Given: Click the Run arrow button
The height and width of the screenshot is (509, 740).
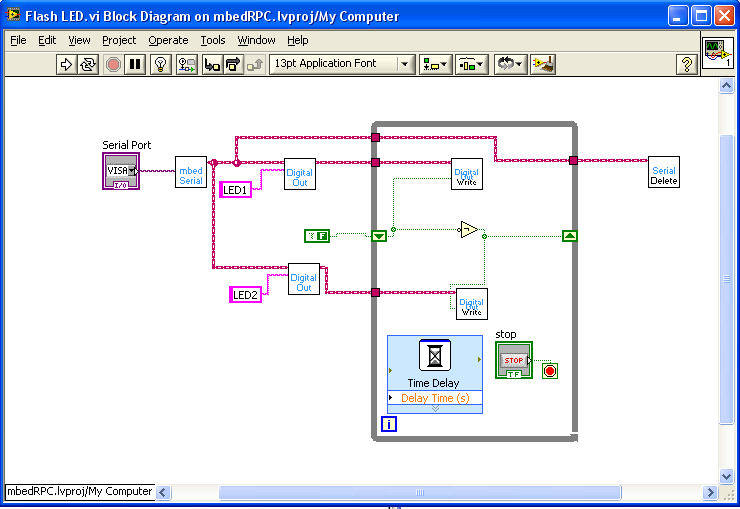Looking at the screenshot, I should (x=67, y=64).
